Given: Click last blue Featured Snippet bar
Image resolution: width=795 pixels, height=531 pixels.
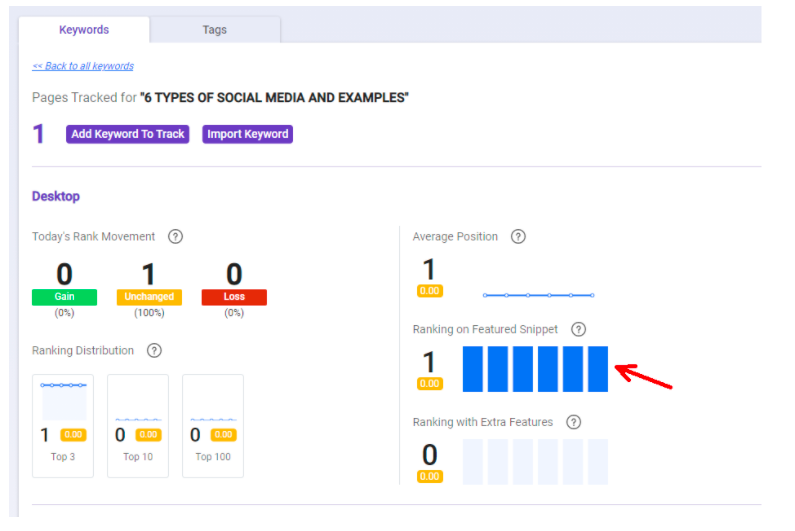Looking at the screenshot, I should (x=598, y=369).
